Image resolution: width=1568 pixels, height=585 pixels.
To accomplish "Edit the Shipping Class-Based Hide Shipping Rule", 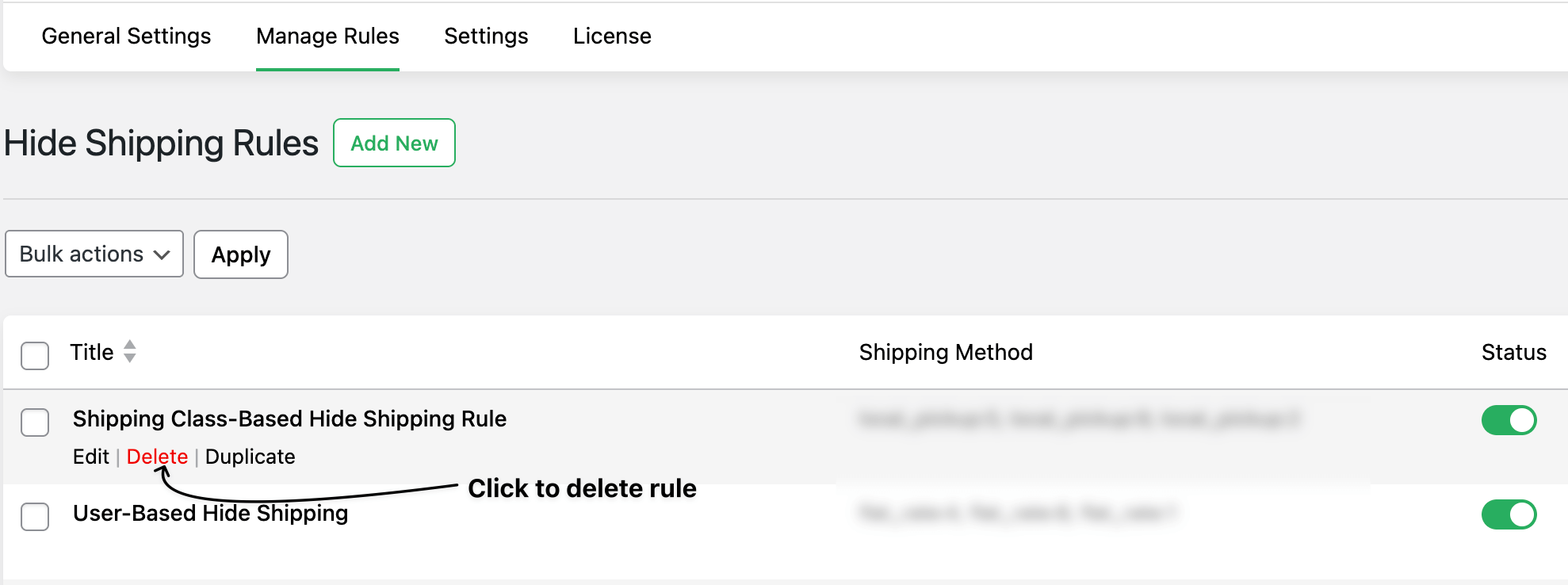I will pos(90,457).
